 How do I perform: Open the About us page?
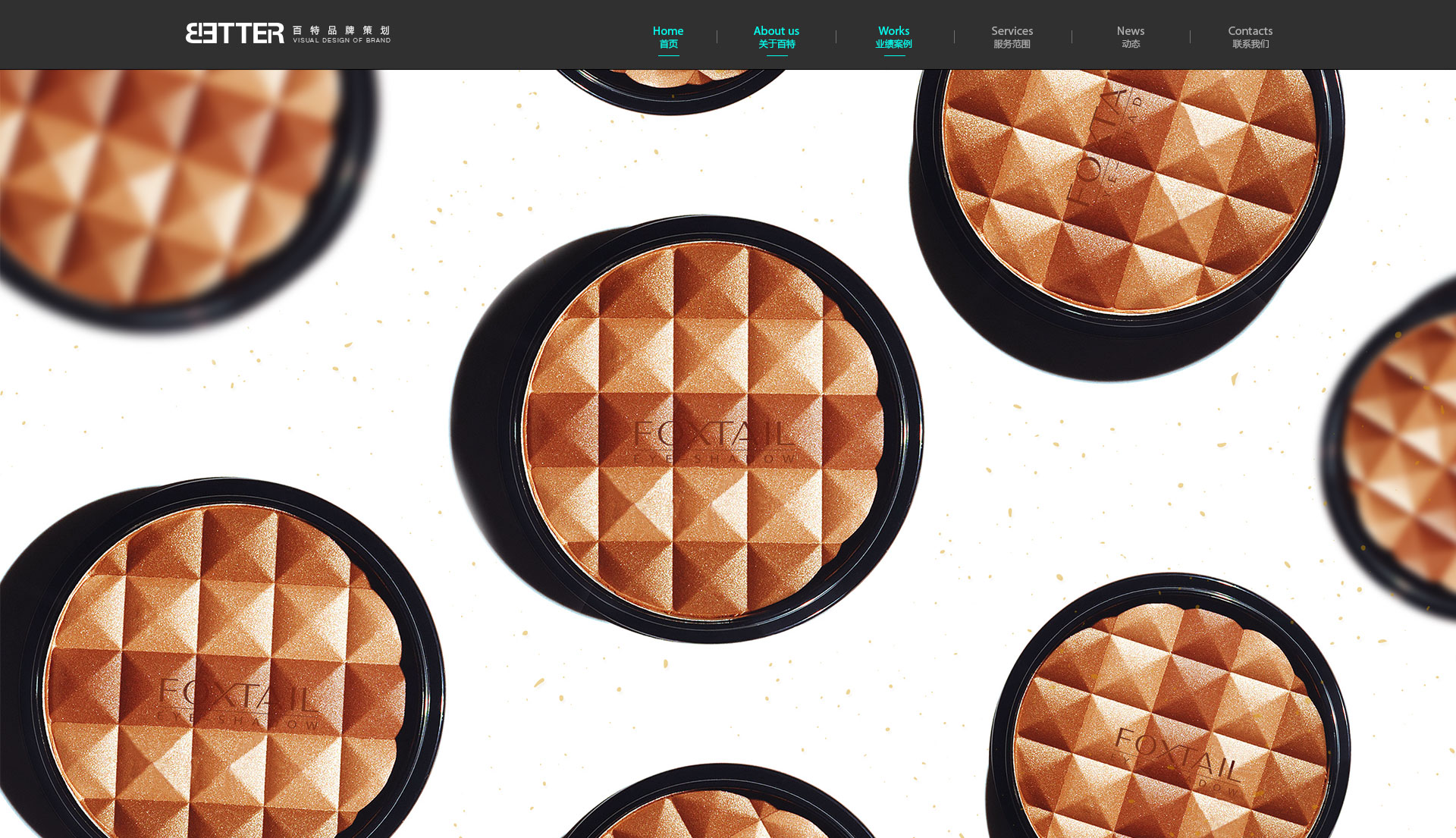point(776,31)
